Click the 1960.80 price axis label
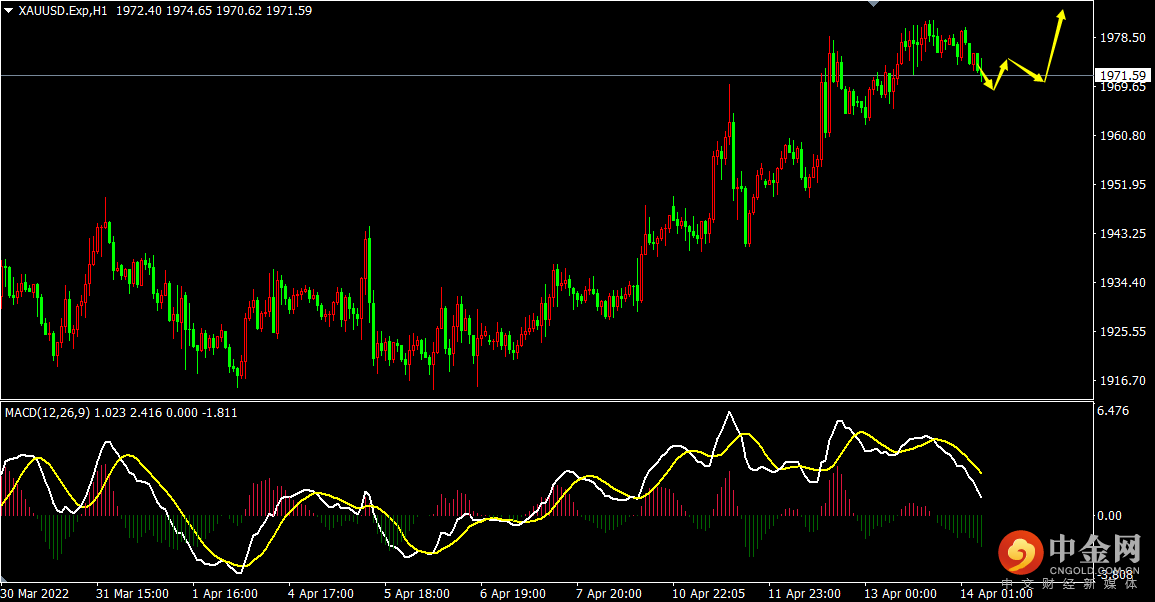This screenshot has width=1155, height=602. tap(1123, 136)
